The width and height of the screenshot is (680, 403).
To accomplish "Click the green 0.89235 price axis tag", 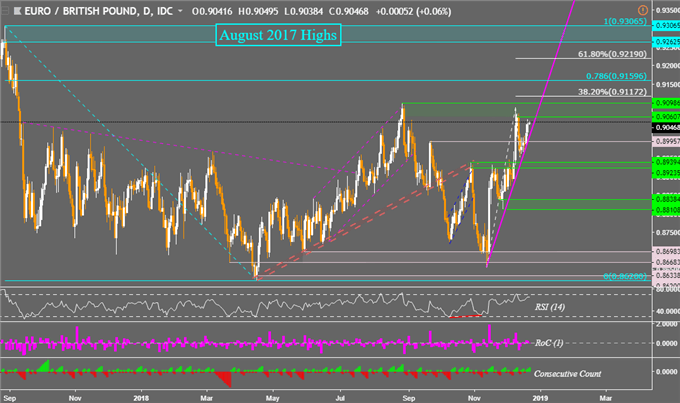I will point(666,173).
